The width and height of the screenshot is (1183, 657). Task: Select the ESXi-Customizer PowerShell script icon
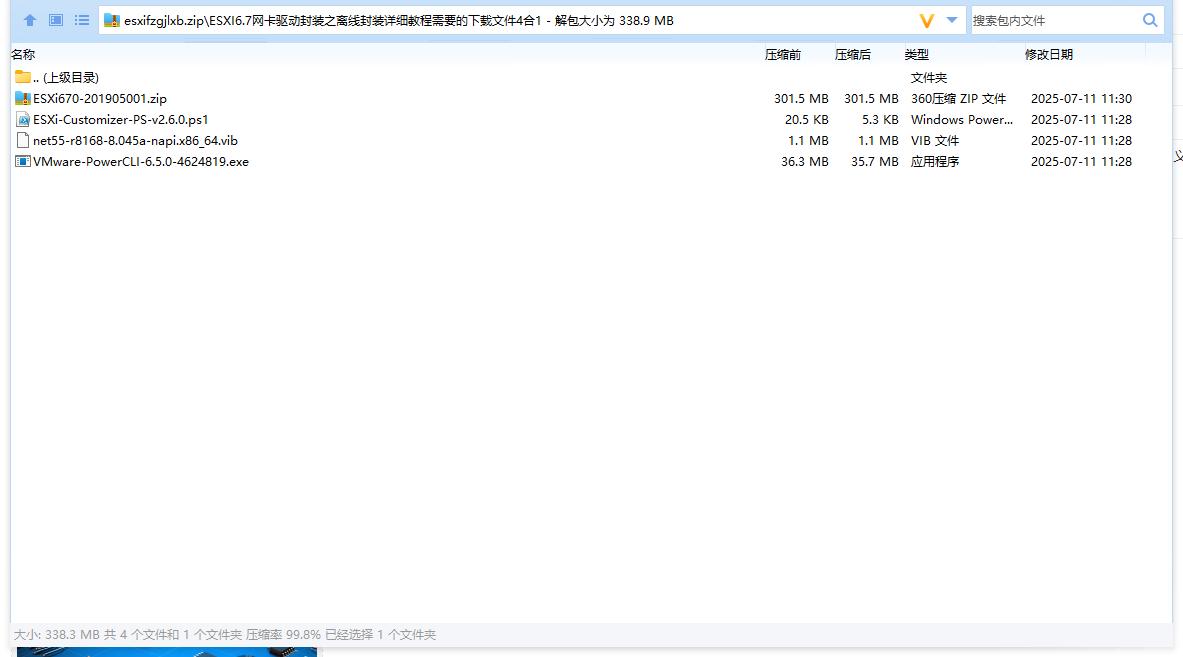[x=23, y=119]
